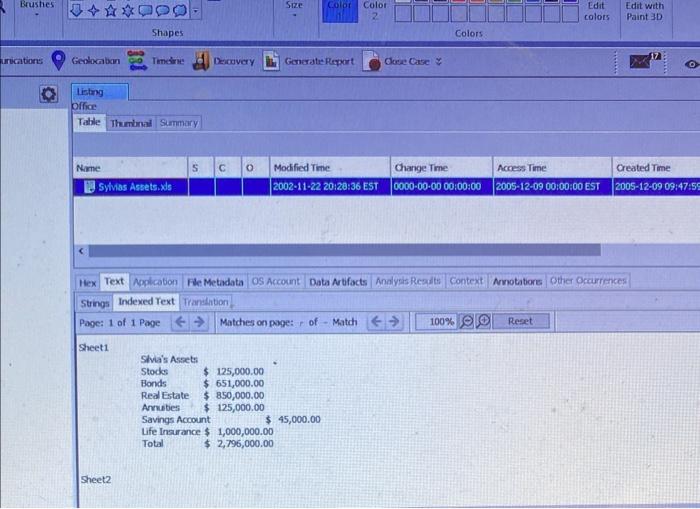Screen dimensions: 700x509
Task: Click Edit colors in Paint
Action: [x=596, y=12]
